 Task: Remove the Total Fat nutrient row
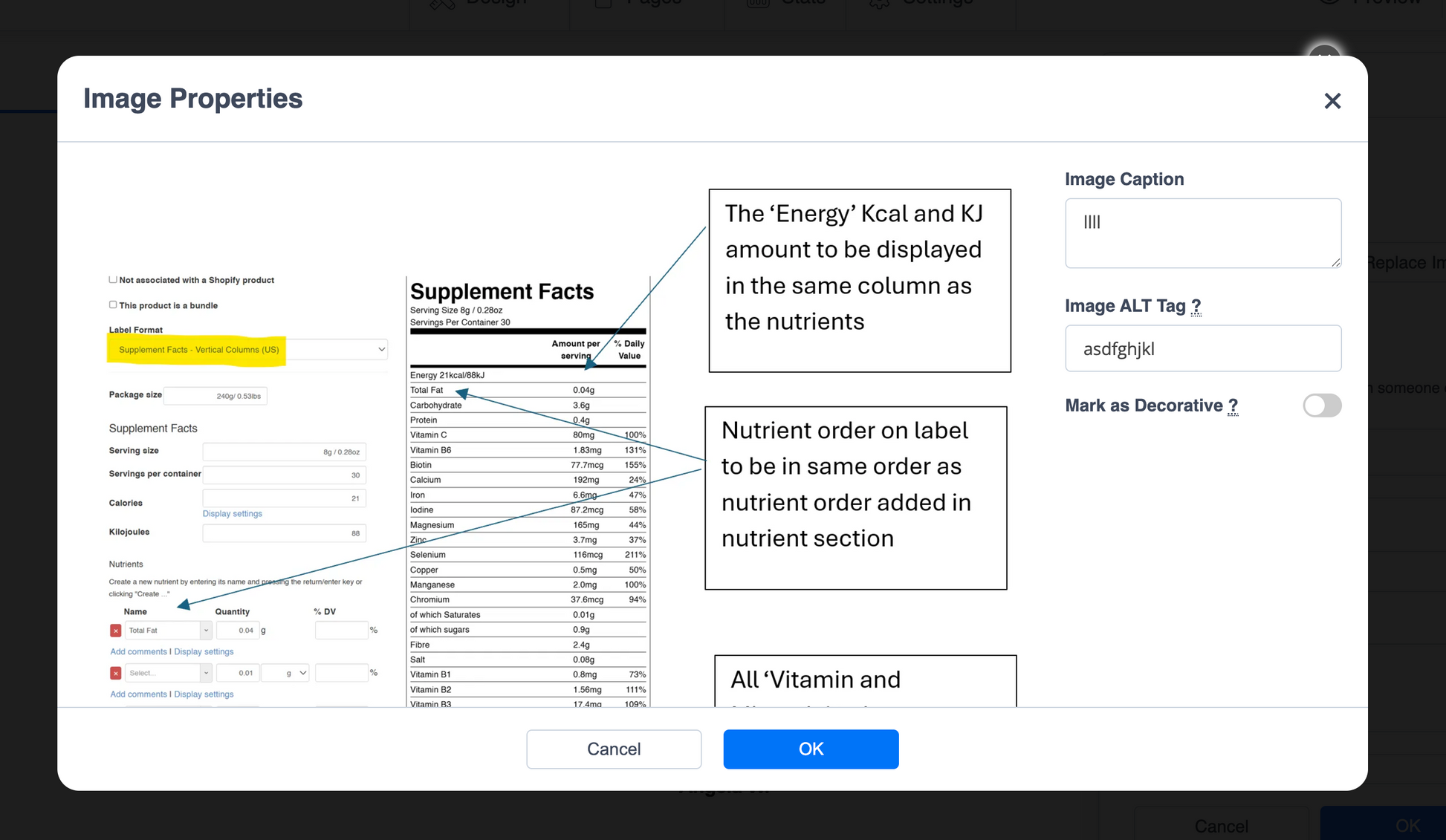115,631
